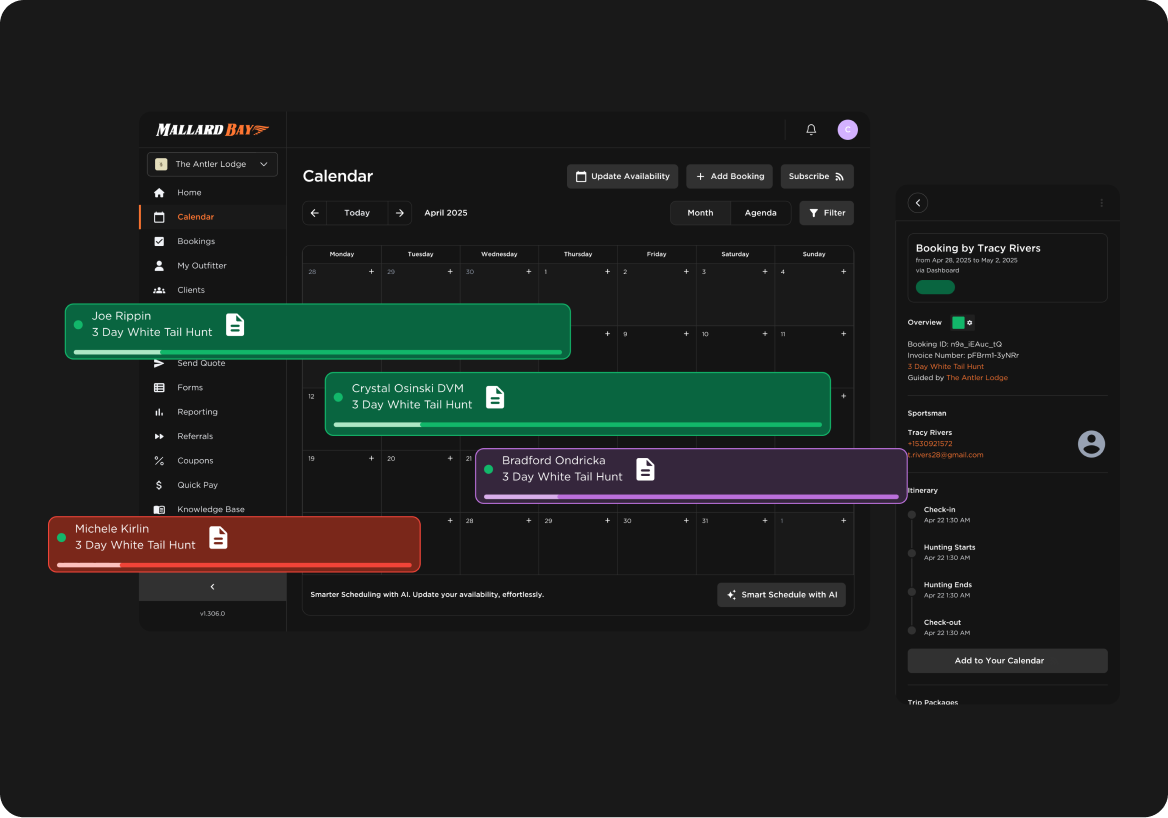Click the Tracy Rivers profile avatar icon
The height and width of the screenshot is (818, 1168).
click(1091, 444)
